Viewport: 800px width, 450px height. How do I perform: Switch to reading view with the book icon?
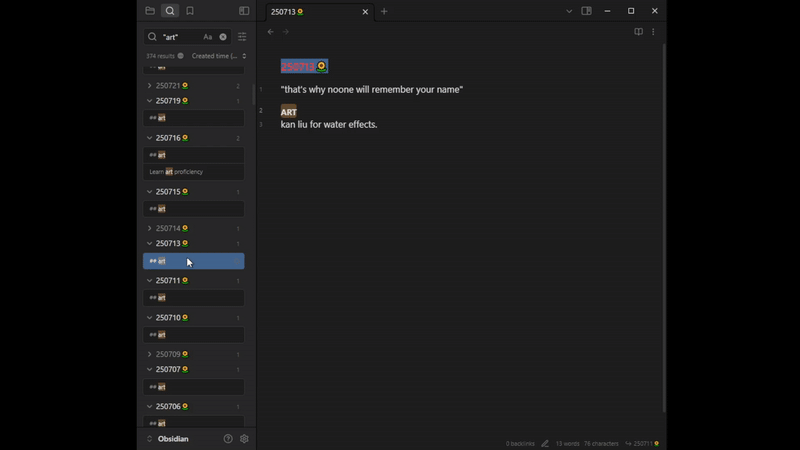(638, 32)
